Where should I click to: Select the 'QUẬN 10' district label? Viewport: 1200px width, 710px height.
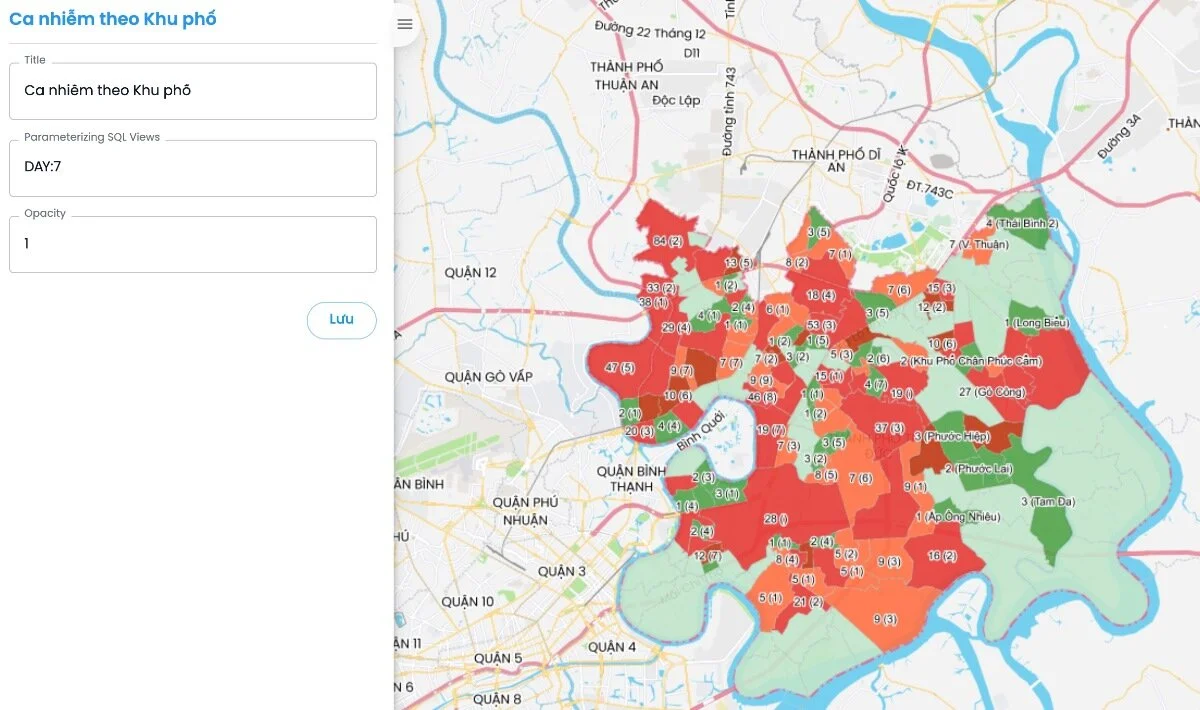point(467,601)
